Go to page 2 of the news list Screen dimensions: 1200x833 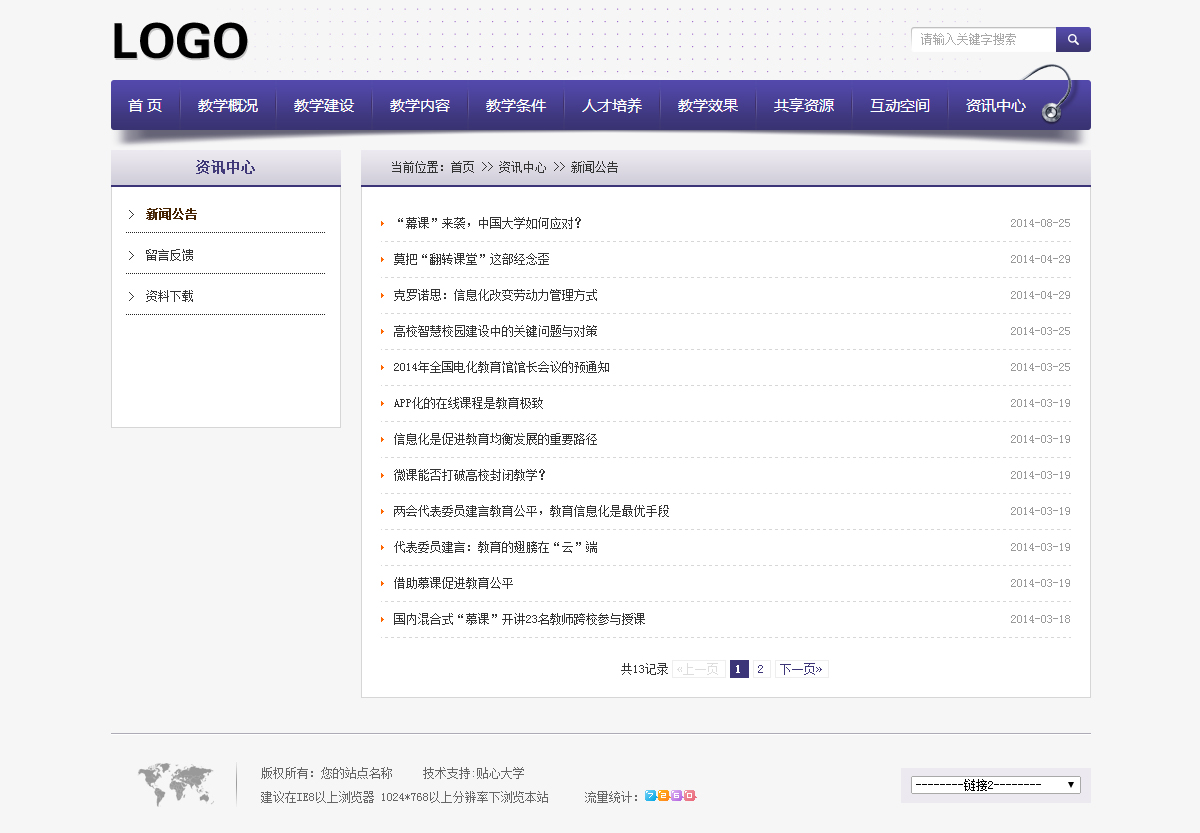(x=760, y=669)
